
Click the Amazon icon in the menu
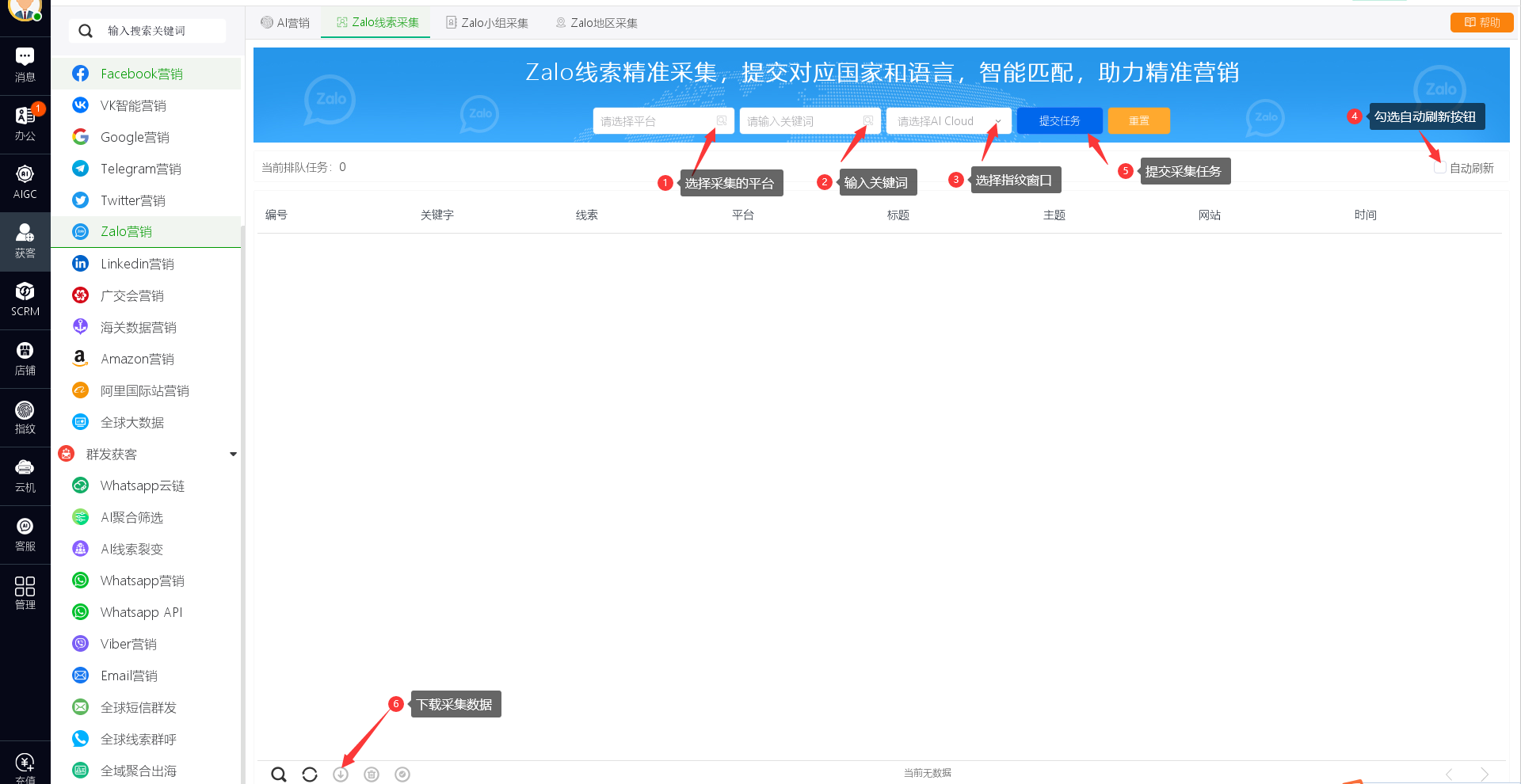point(80,359)
